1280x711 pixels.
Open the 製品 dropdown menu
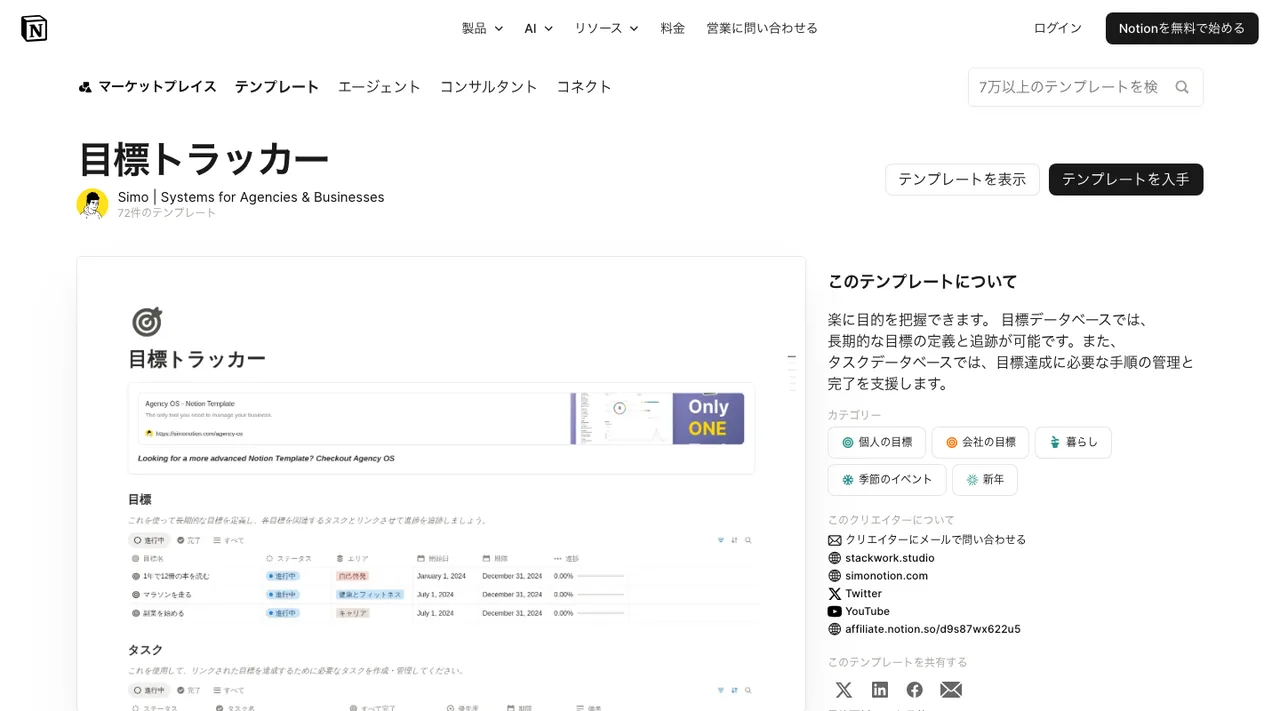coord(482,28)
